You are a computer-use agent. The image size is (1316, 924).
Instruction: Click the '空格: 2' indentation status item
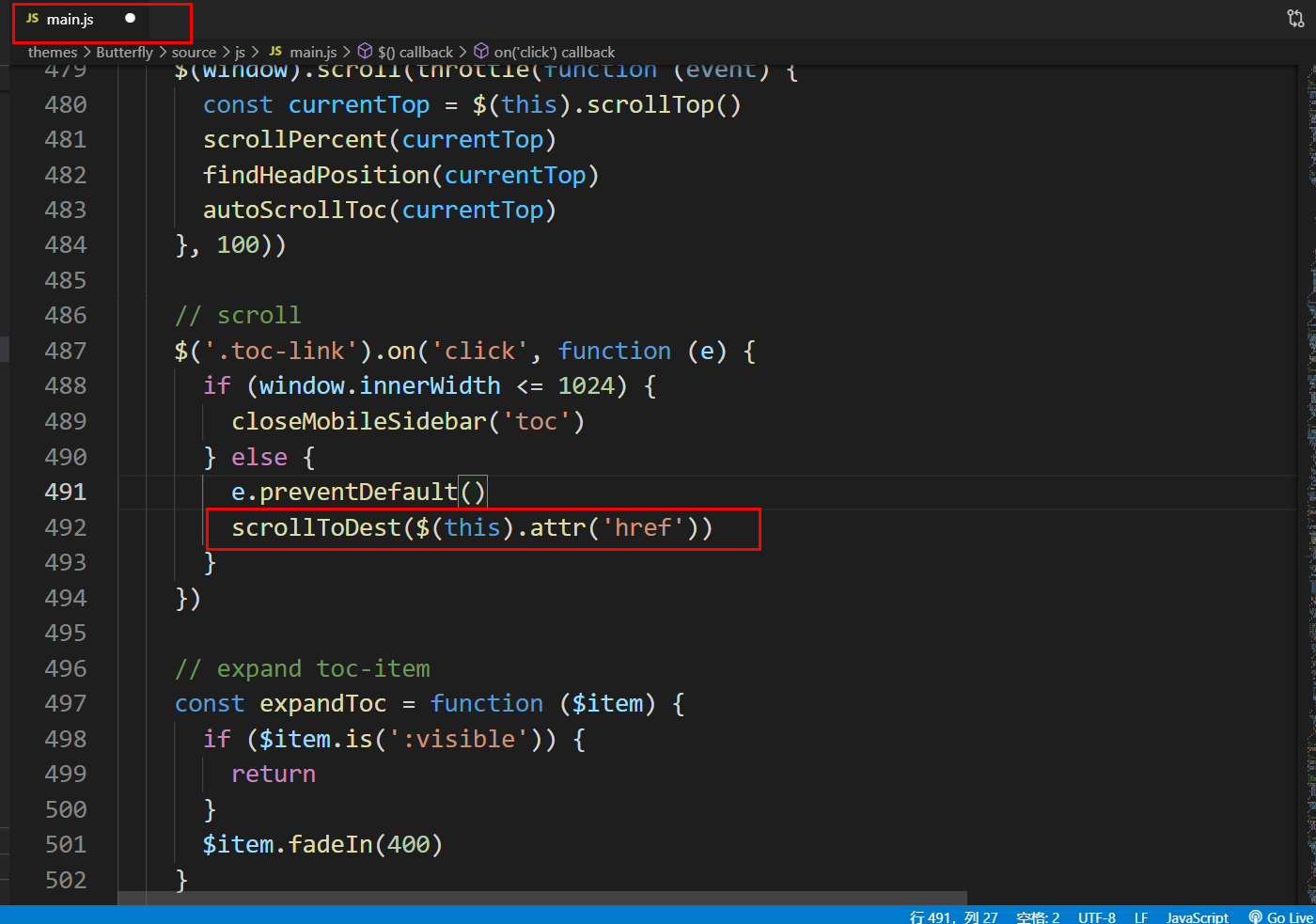(1037, 917)
